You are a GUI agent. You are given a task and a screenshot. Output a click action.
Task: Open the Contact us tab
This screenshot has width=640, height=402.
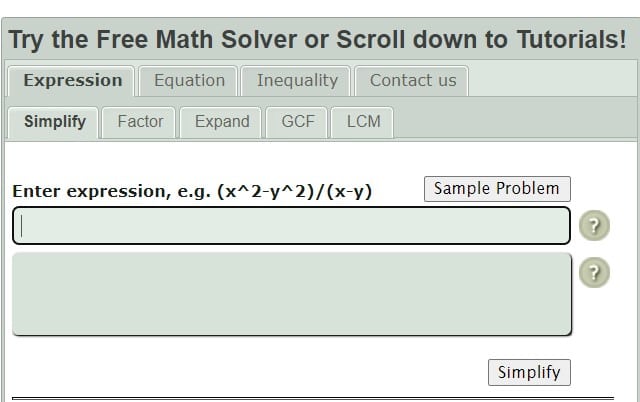click(x=412, y=81)
